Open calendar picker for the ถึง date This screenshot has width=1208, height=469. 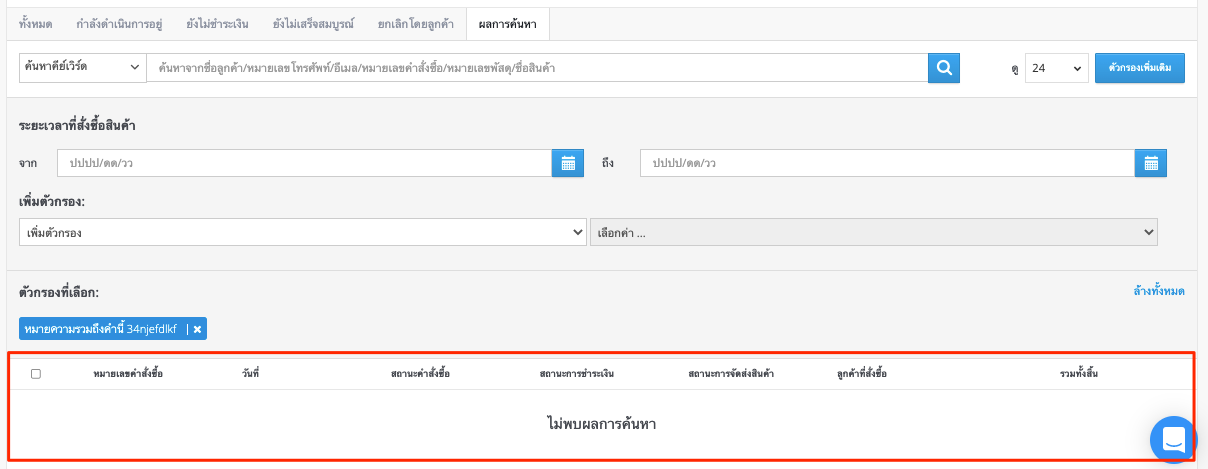[x=1150, y=163]
